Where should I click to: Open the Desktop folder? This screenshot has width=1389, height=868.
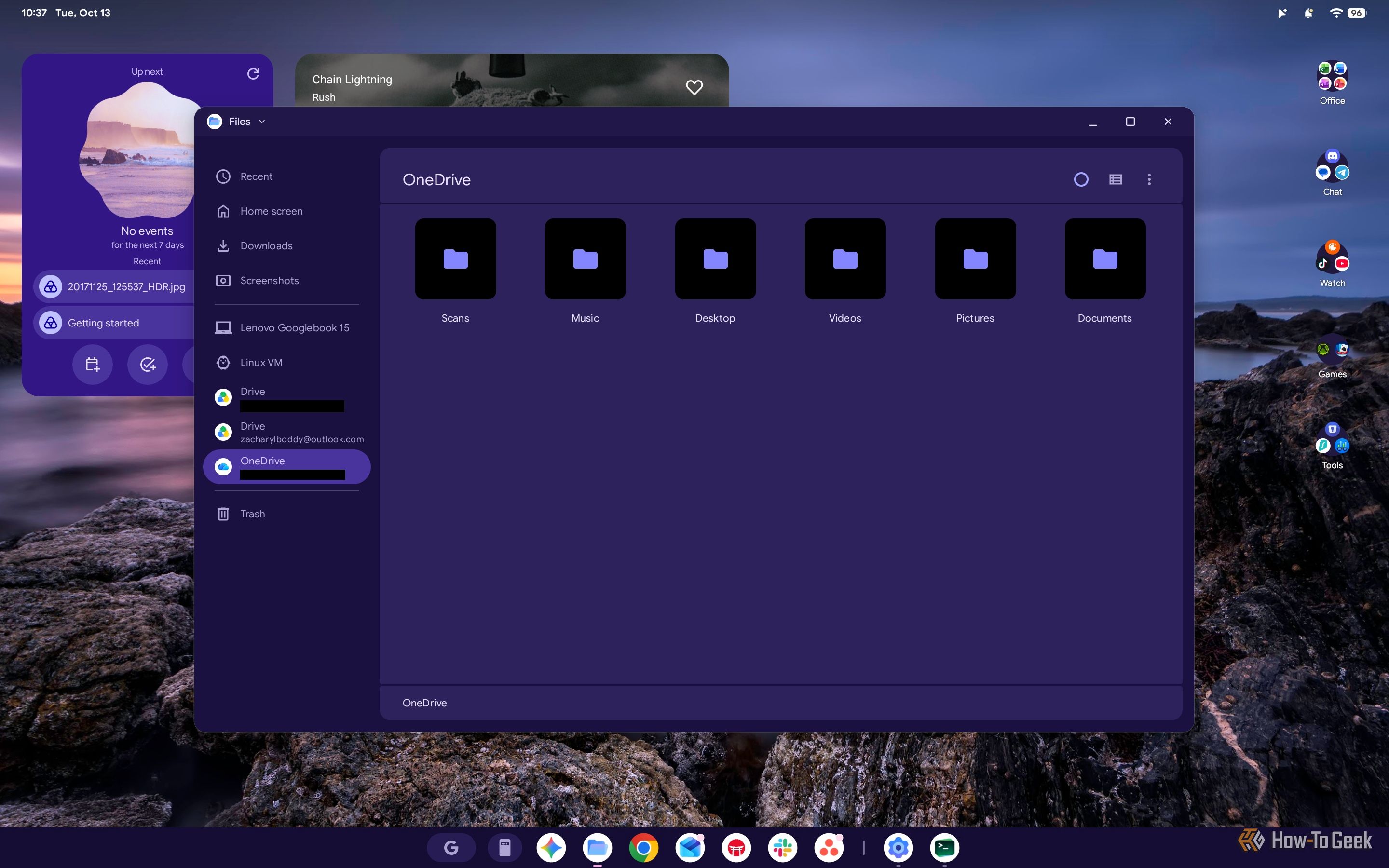pyautogui.click(x=715, y=271)
